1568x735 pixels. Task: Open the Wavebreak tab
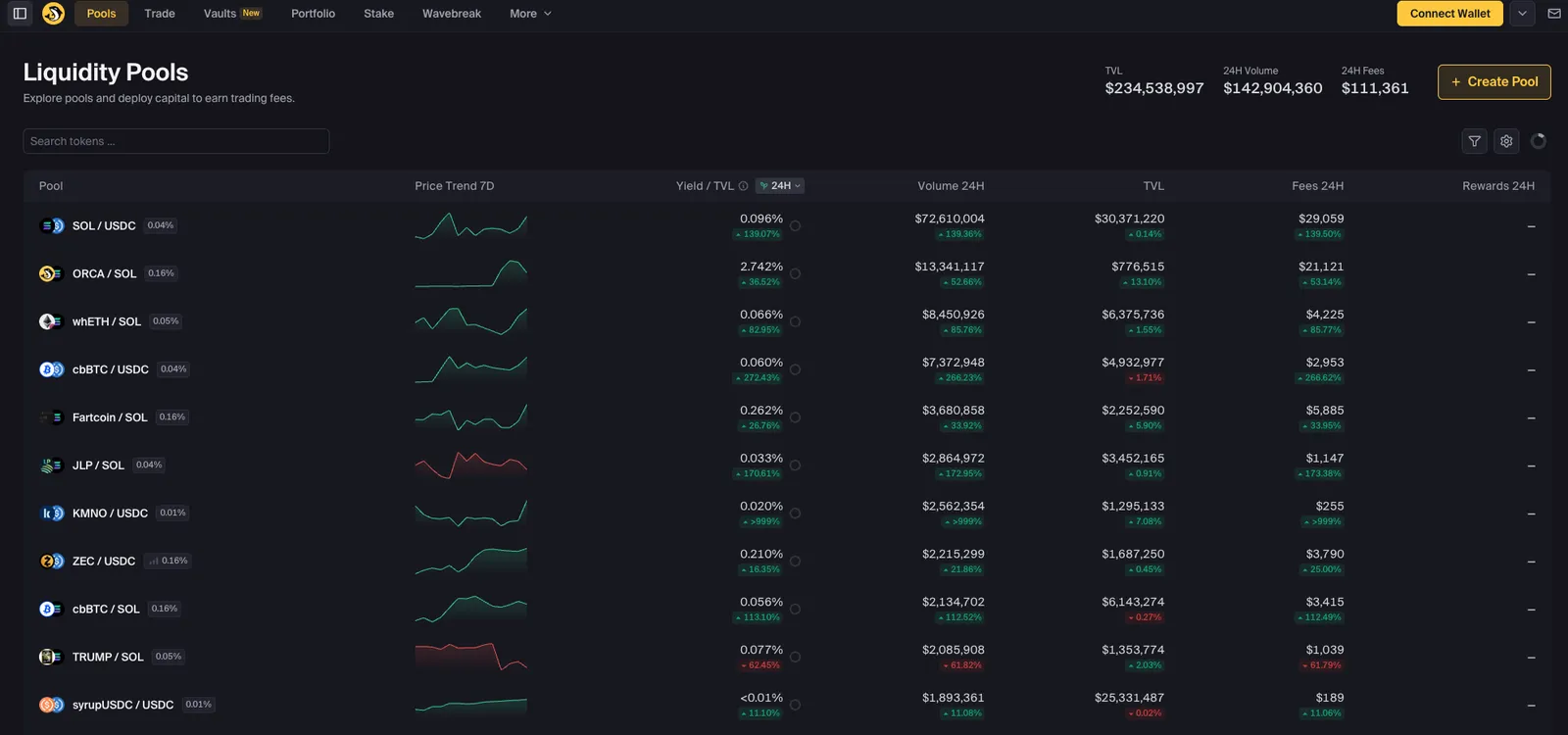(452, 14)
